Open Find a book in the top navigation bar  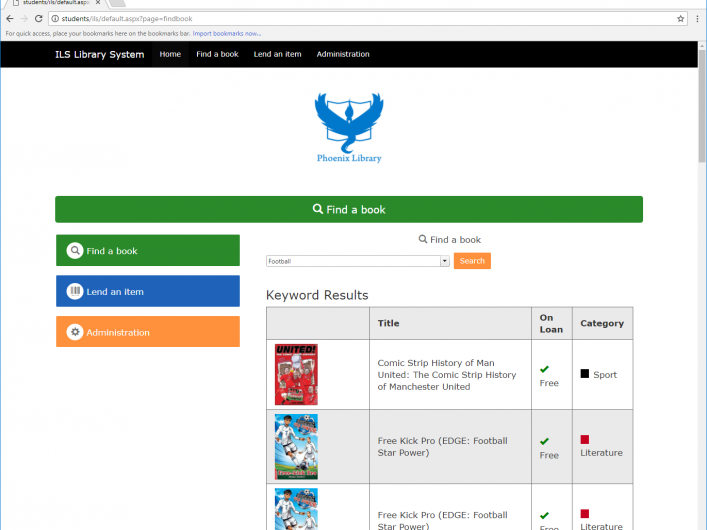click(x=217, y=54)
